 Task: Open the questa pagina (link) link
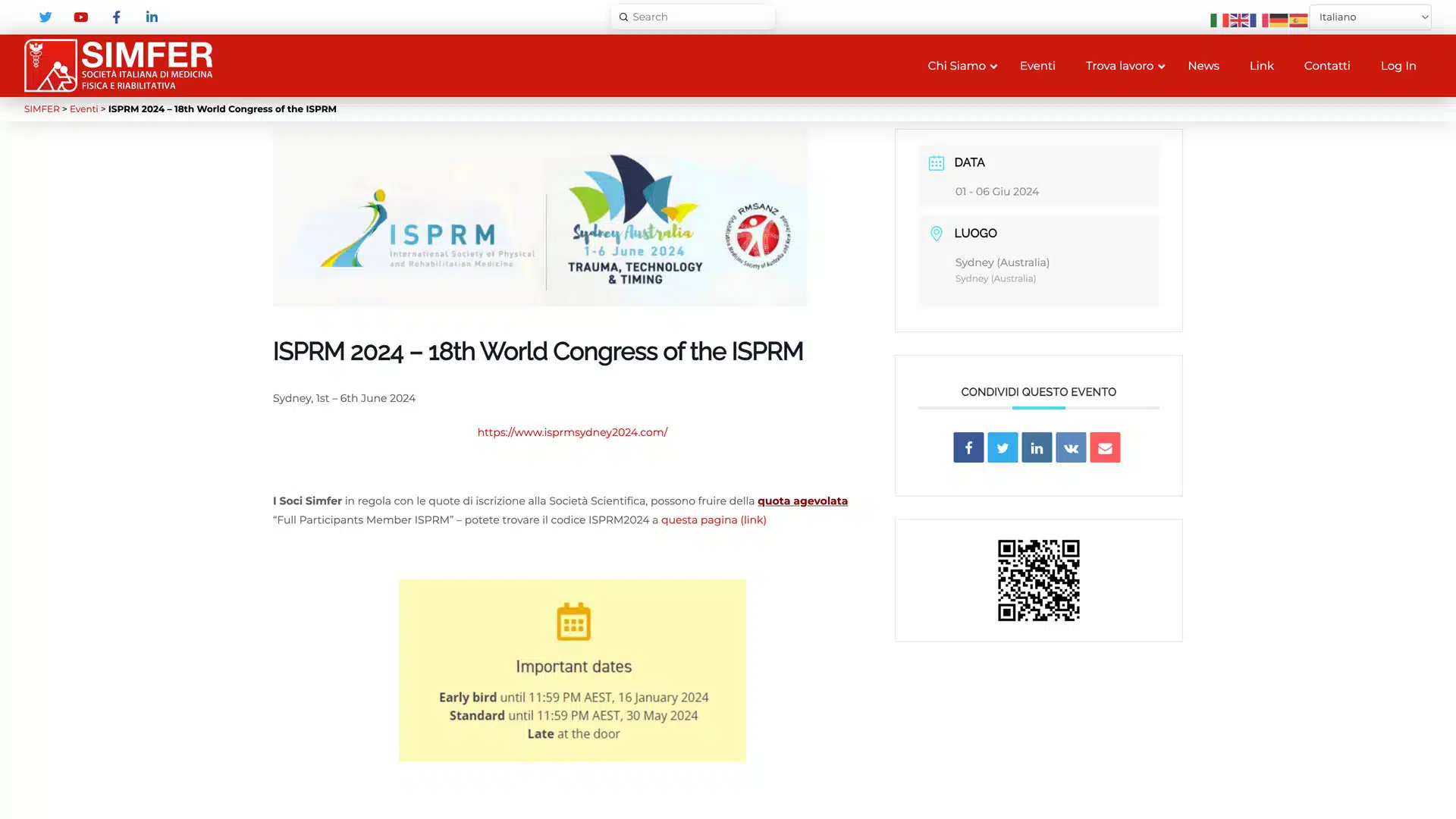[x=714, y=520]
